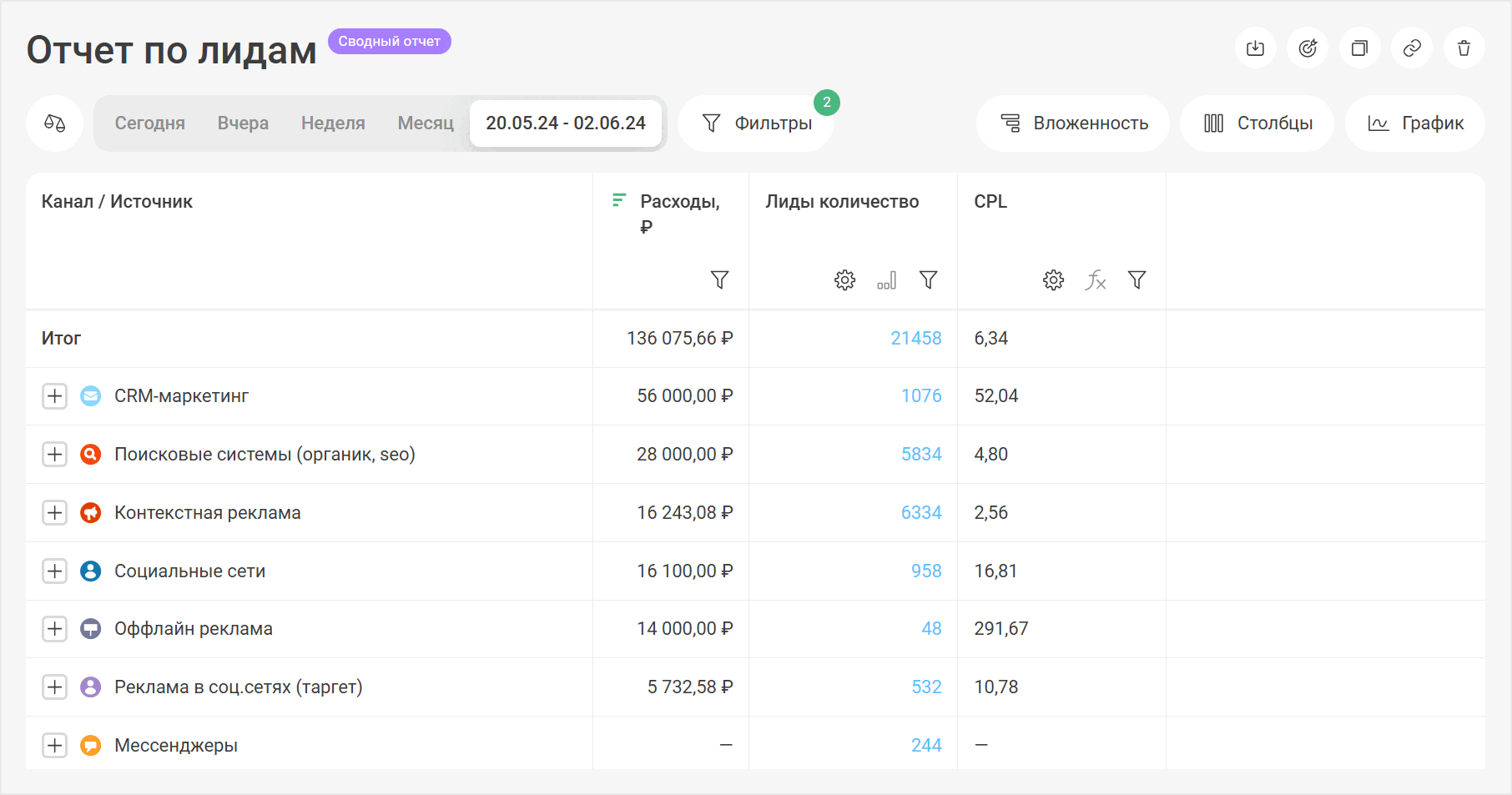Select the Сегодня period tab

click(150, 123)
